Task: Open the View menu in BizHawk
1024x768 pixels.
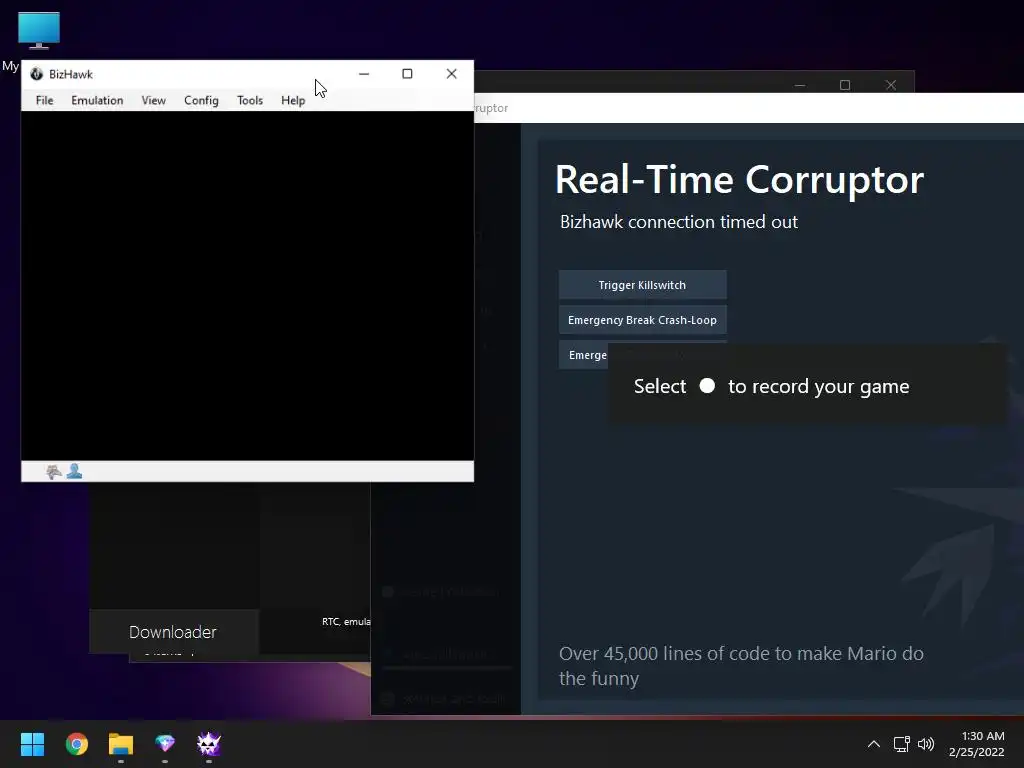Action: pyautogui.click(x=153, y=101)
